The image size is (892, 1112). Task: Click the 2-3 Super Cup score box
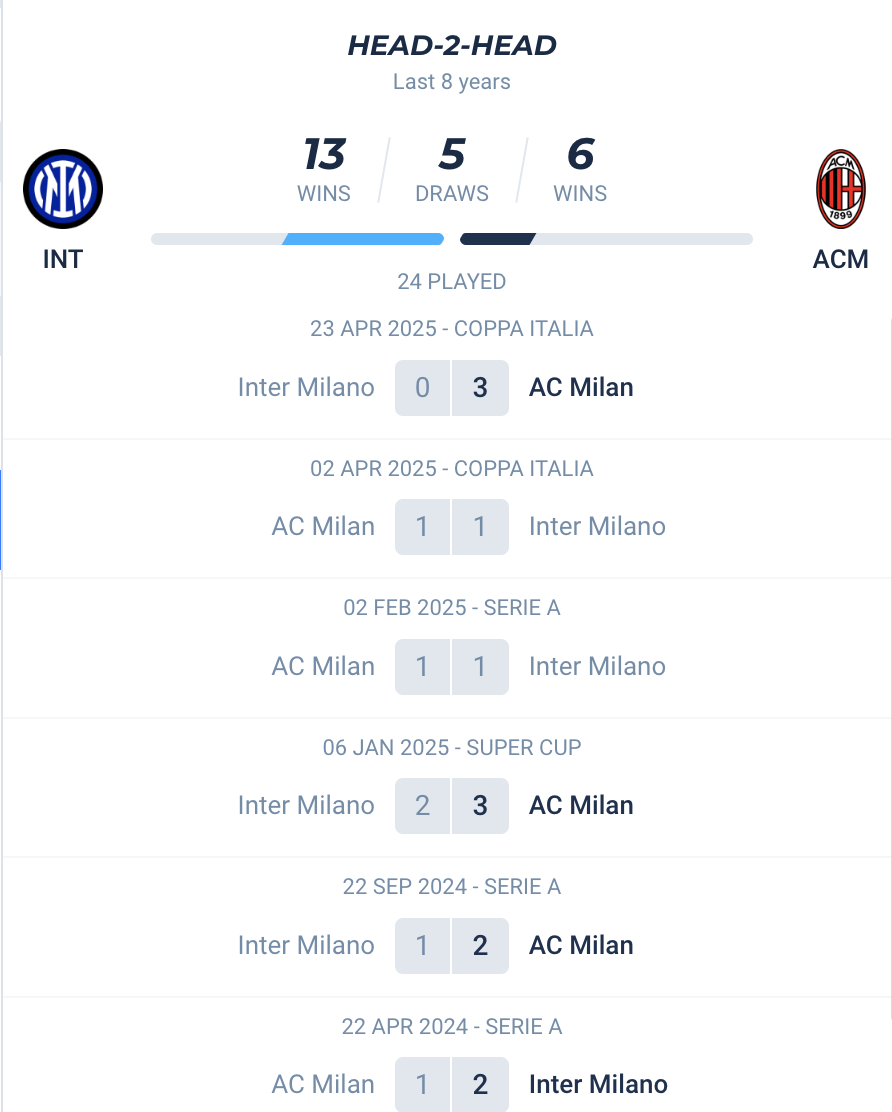(x=452, y=806)
